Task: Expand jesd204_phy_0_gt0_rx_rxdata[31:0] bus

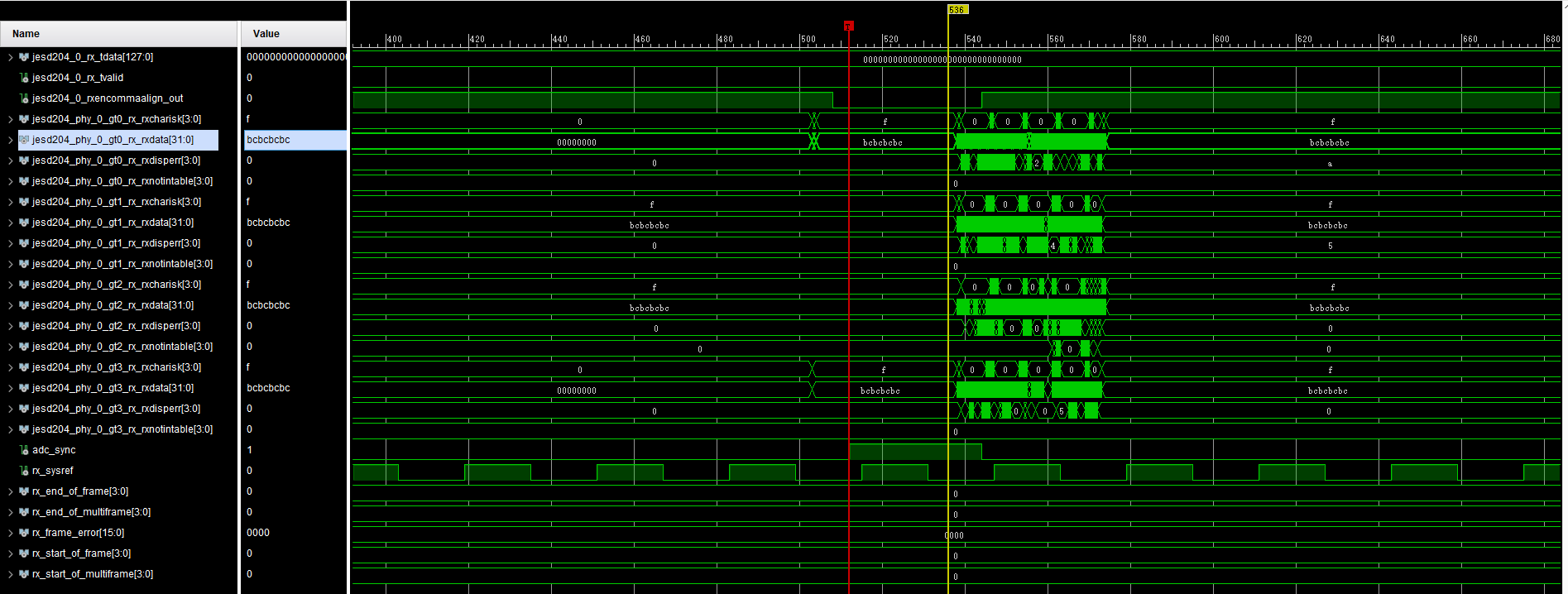Action: pos(10,140)
